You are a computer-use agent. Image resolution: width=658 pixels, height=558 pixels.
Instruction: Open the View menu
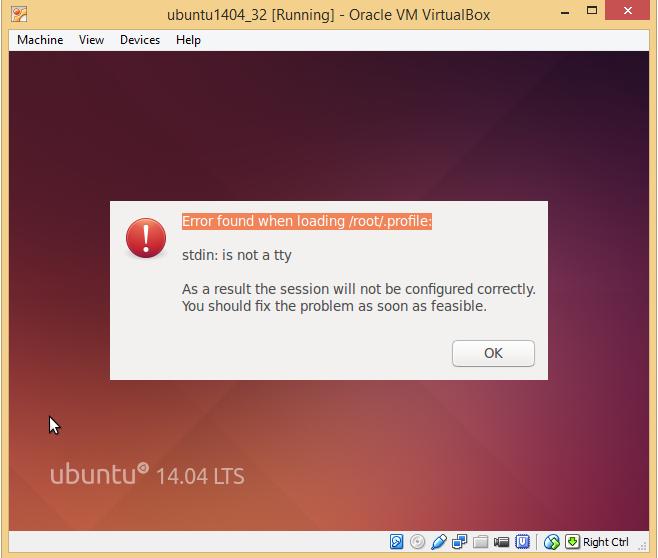[91, 40]
